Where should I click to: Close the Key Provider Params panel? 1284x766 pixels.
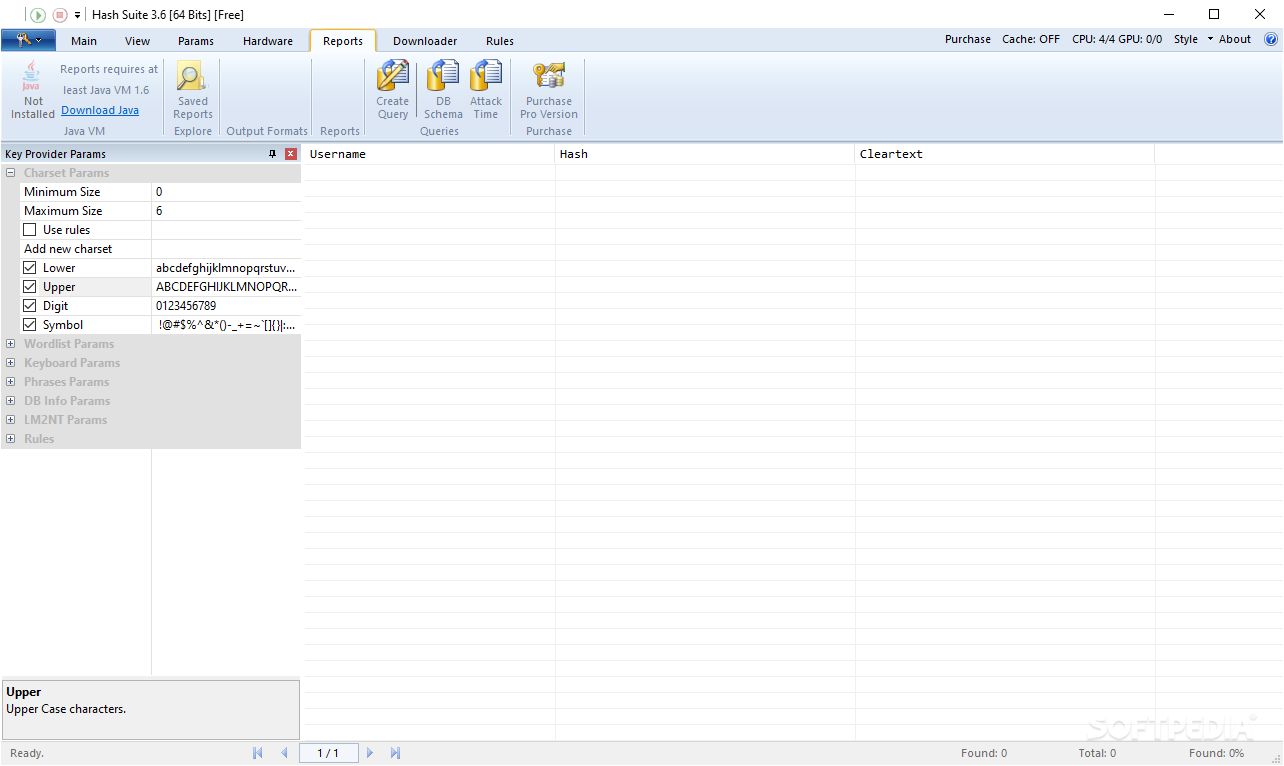tap(291, 154)
